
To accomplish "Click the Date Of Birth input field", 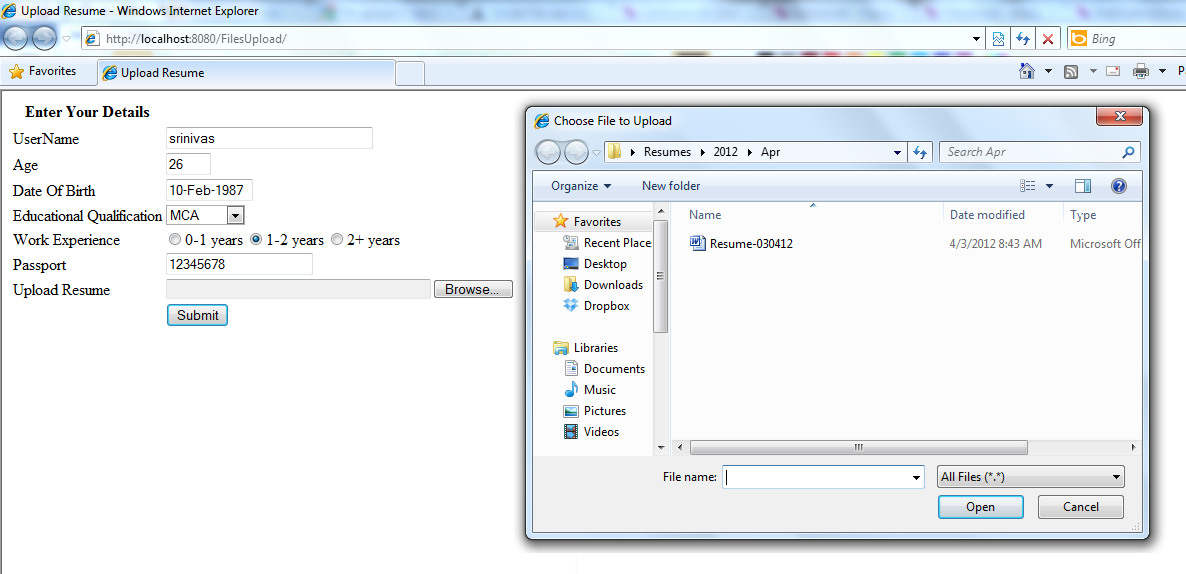I will click(209, 191).
